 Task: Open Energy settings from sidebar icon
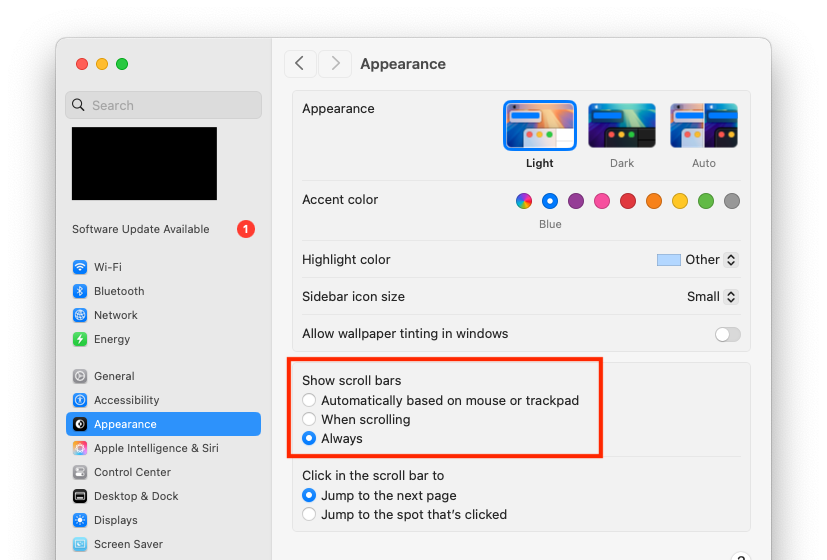[x=80, y=339]
